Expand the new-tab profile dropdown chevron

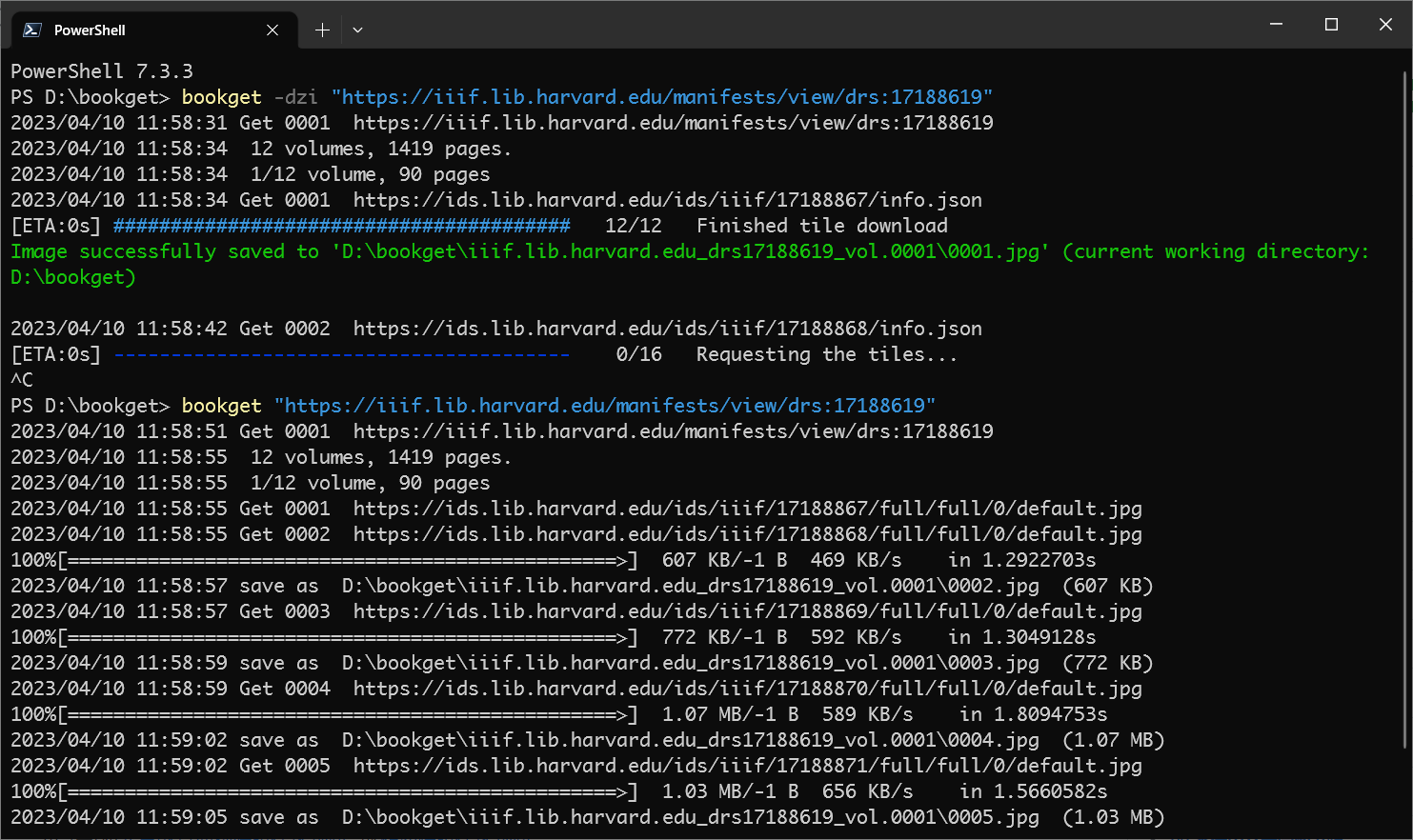click(357, 30)
